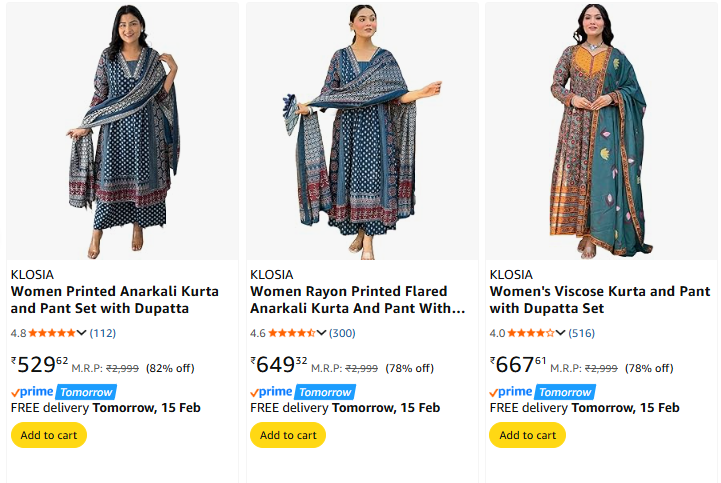View the 300 reviews for the second kurta
The image size is (721, 483).
[342, 333]
